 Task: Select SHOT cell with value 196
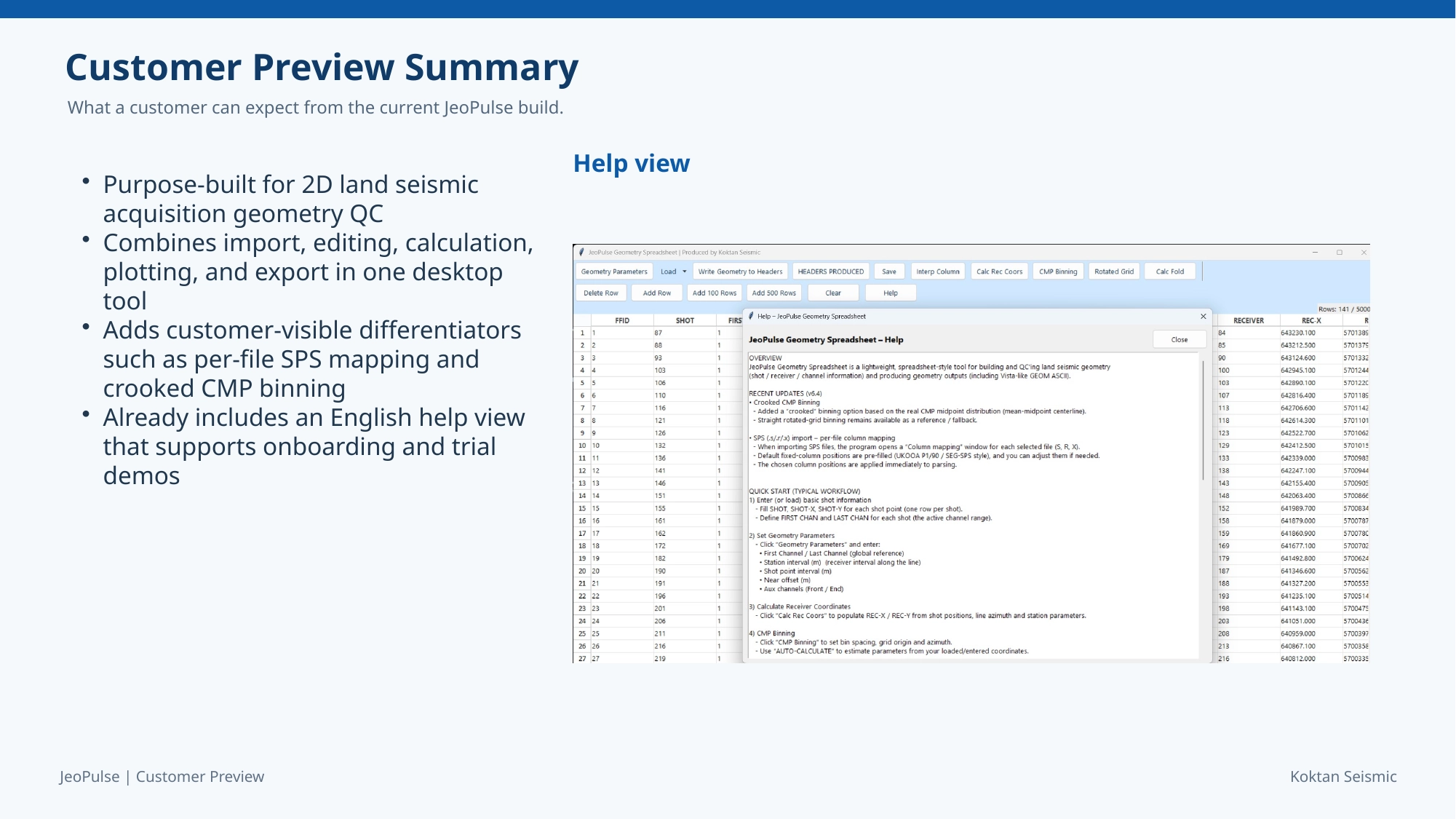pyautogui.click(x=685, y=596)
